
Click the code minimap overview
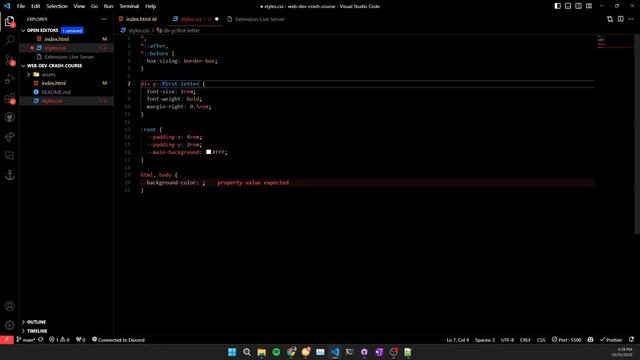click(x=616, y=42)
